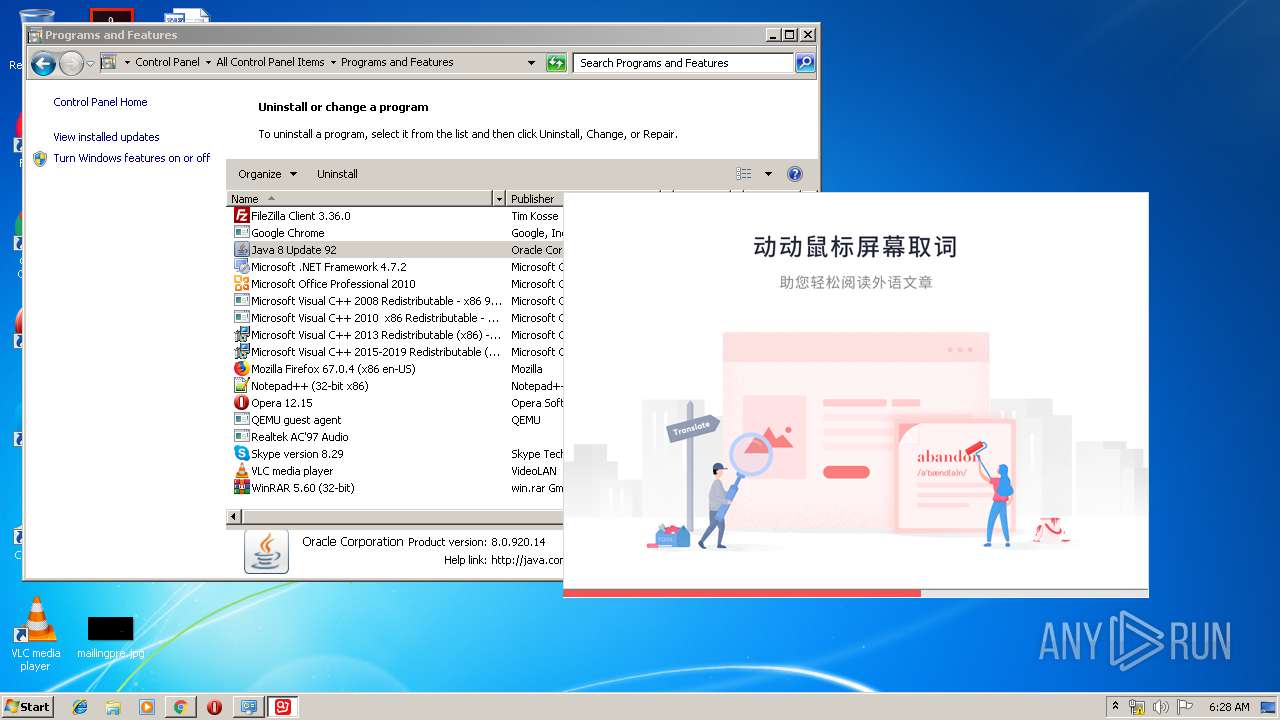The image size is (1280, 720).
Task: Select Mozilla Firefox 67.0.4 icon in list
Action: pyautogui.click(x=241, y=368)
